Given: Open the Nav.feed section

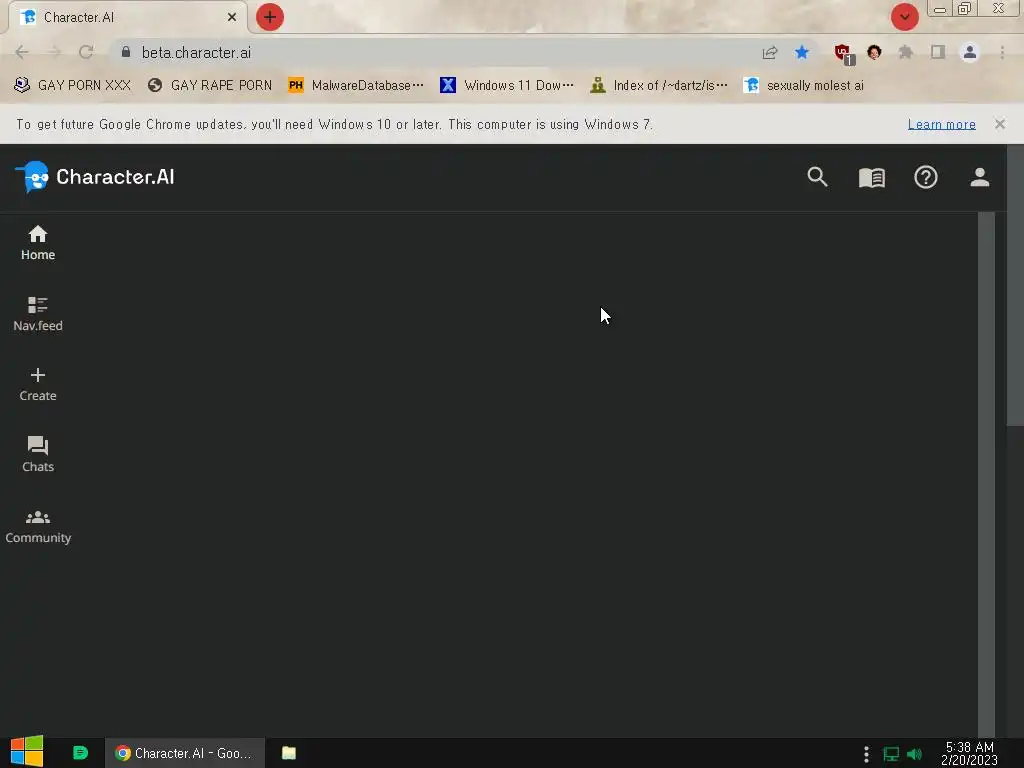Looking at the screenshot, I should tap(38, 314).
